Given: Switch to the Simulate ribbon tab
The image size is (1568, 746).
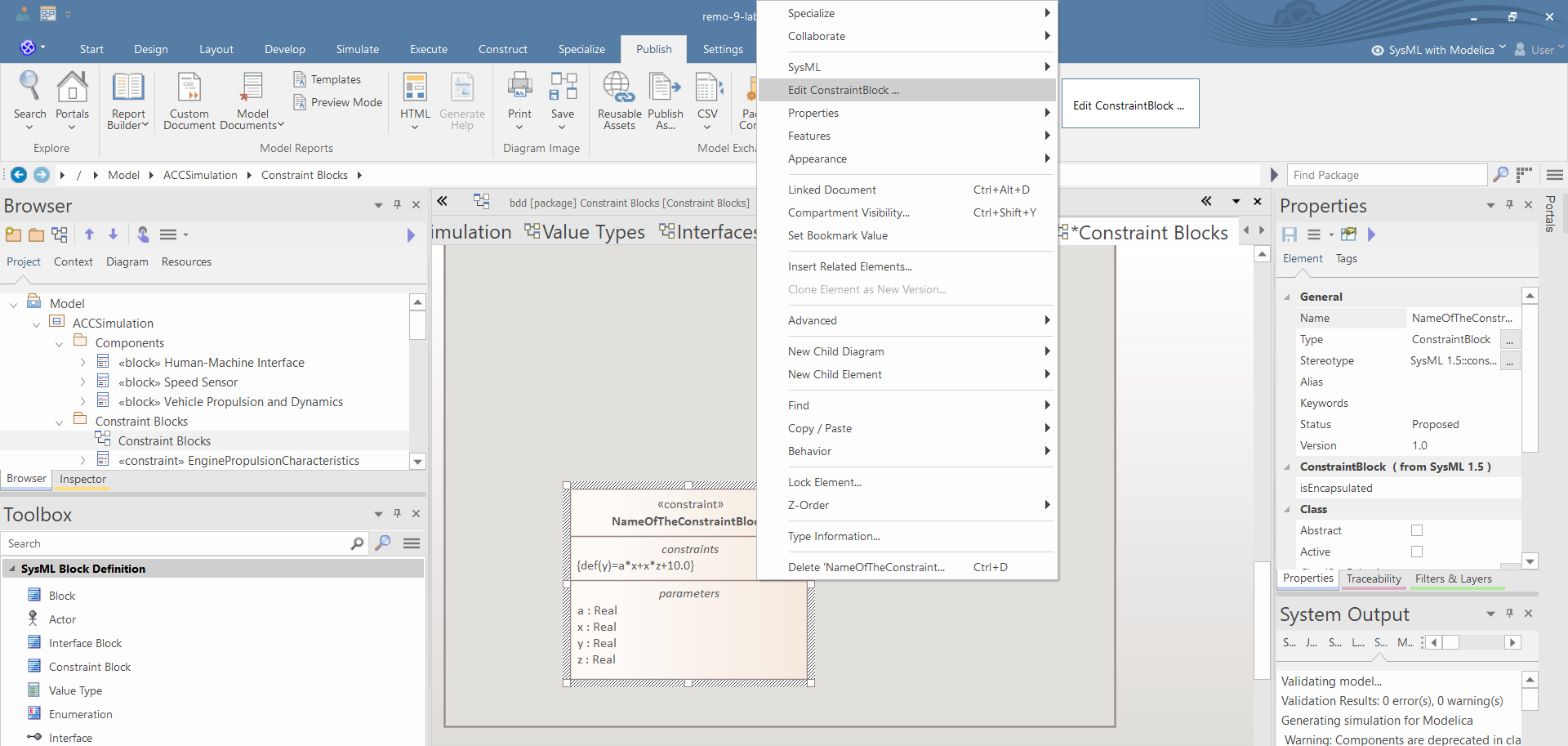Looking at the screenshot, I should [x=358, y=49].
